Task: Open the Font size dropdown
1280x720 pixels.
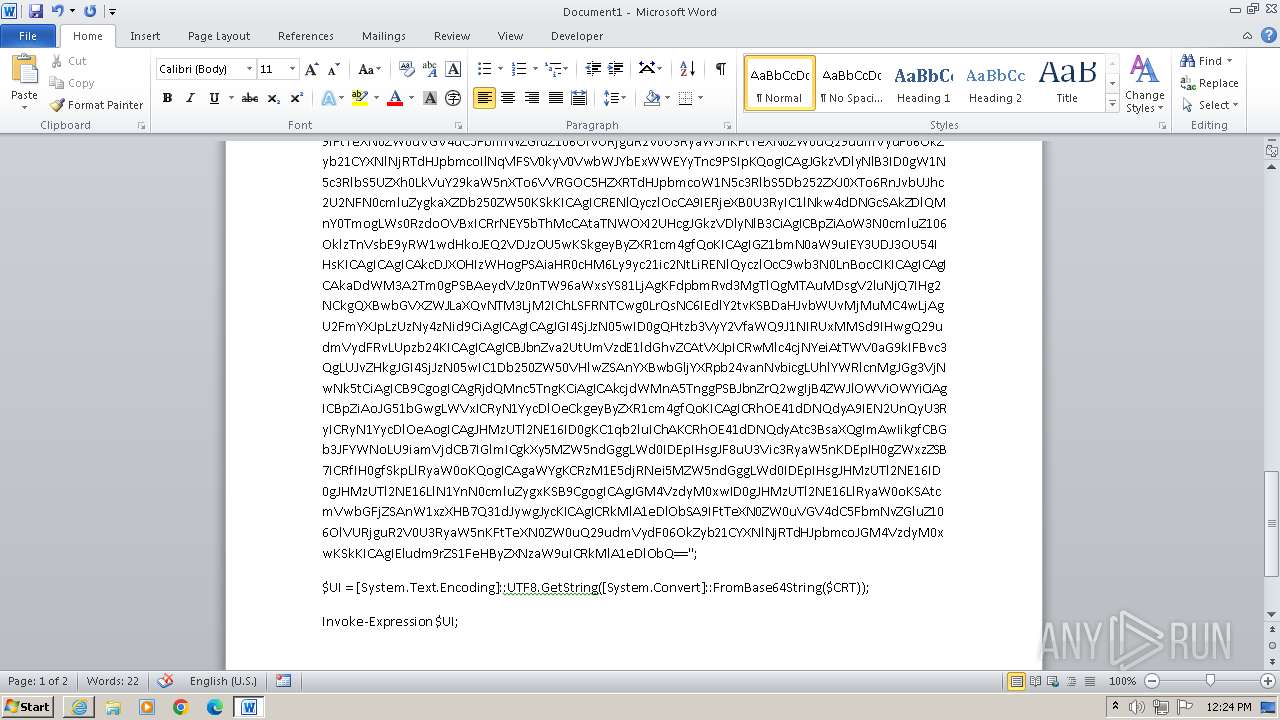Action: point(292,69)
